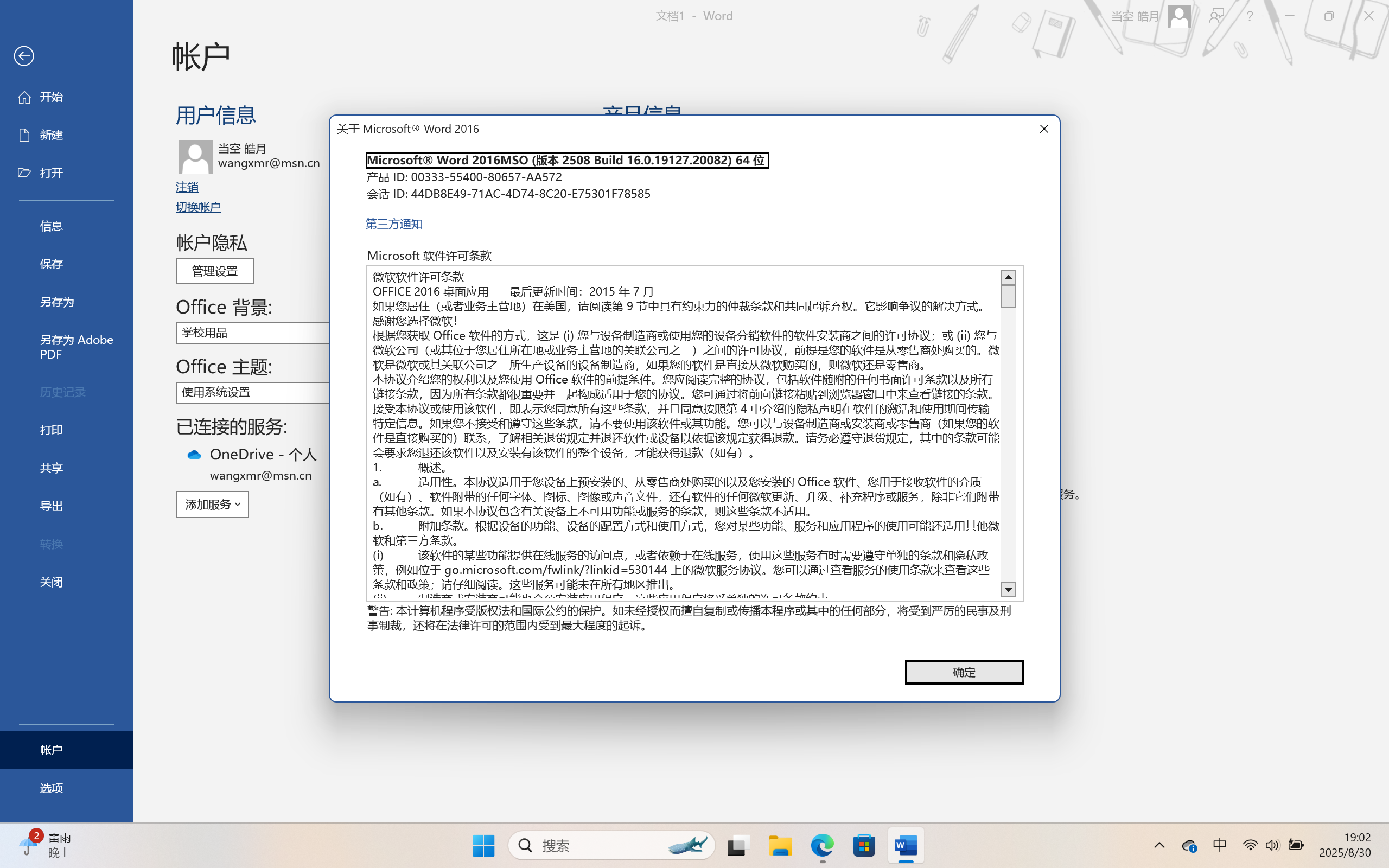The width and height of the screenshot is (1389, 868).
Task: Click license text scrollbar down arrow
Action: click(1008, 590)
